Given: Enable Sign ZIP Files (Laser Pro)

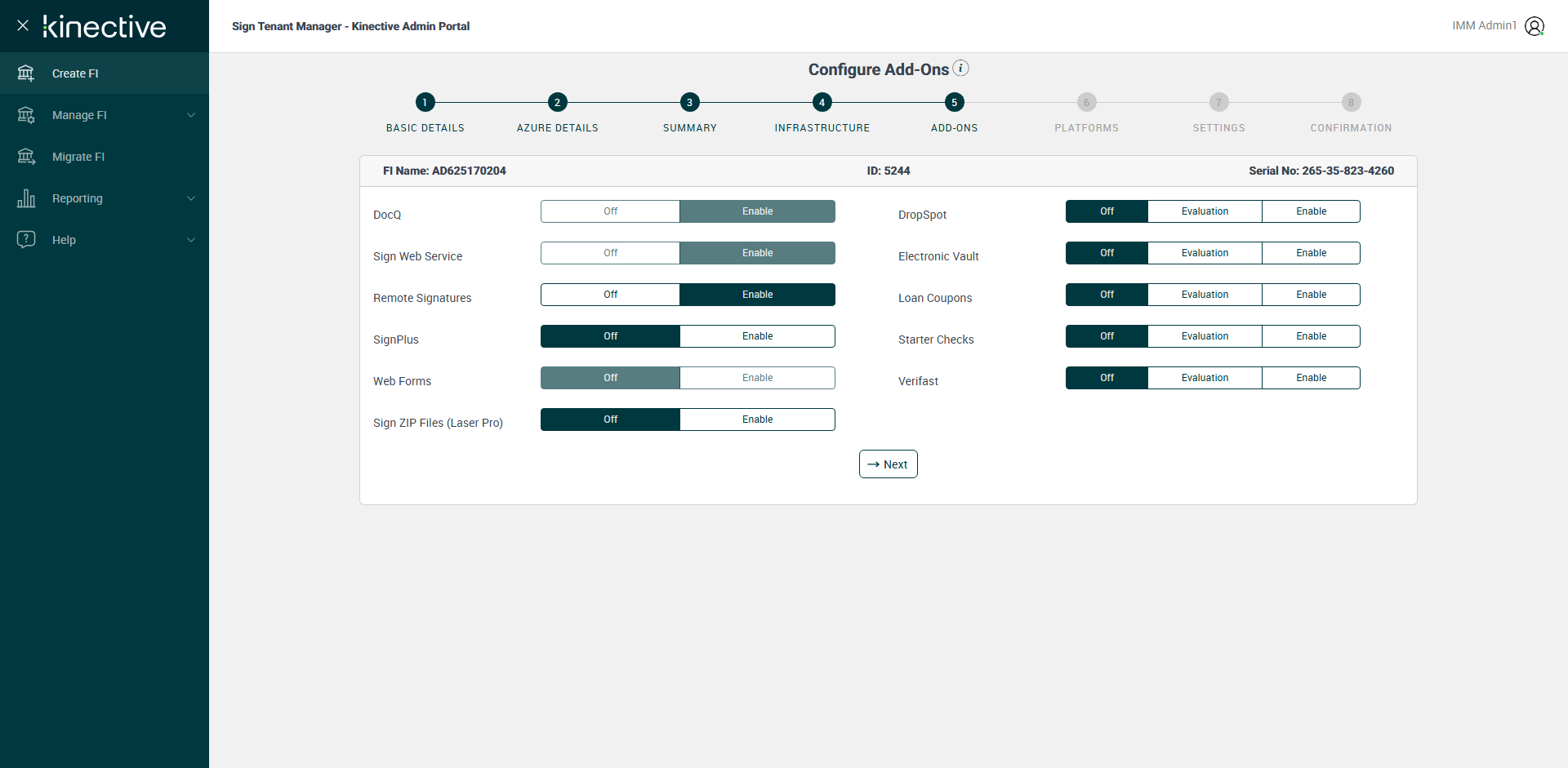Looking at the screenshot, I should coord(757,420).
